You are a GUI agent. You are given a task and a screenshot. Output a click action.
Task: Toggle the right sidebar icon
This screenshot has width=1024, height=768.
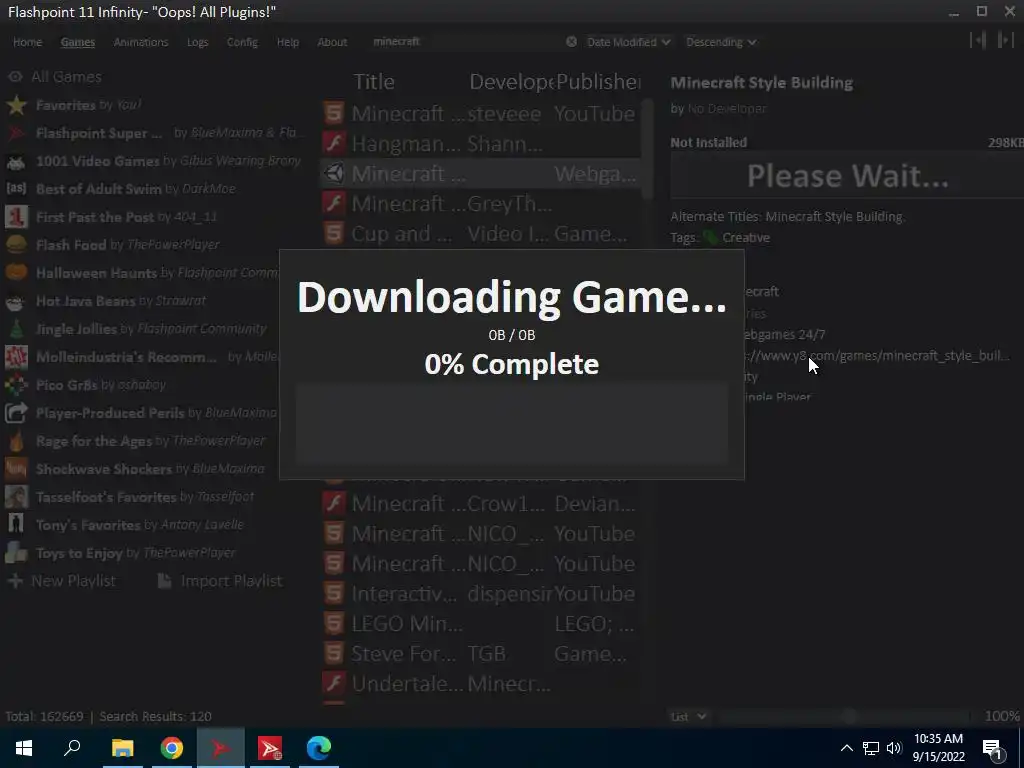1005,40
